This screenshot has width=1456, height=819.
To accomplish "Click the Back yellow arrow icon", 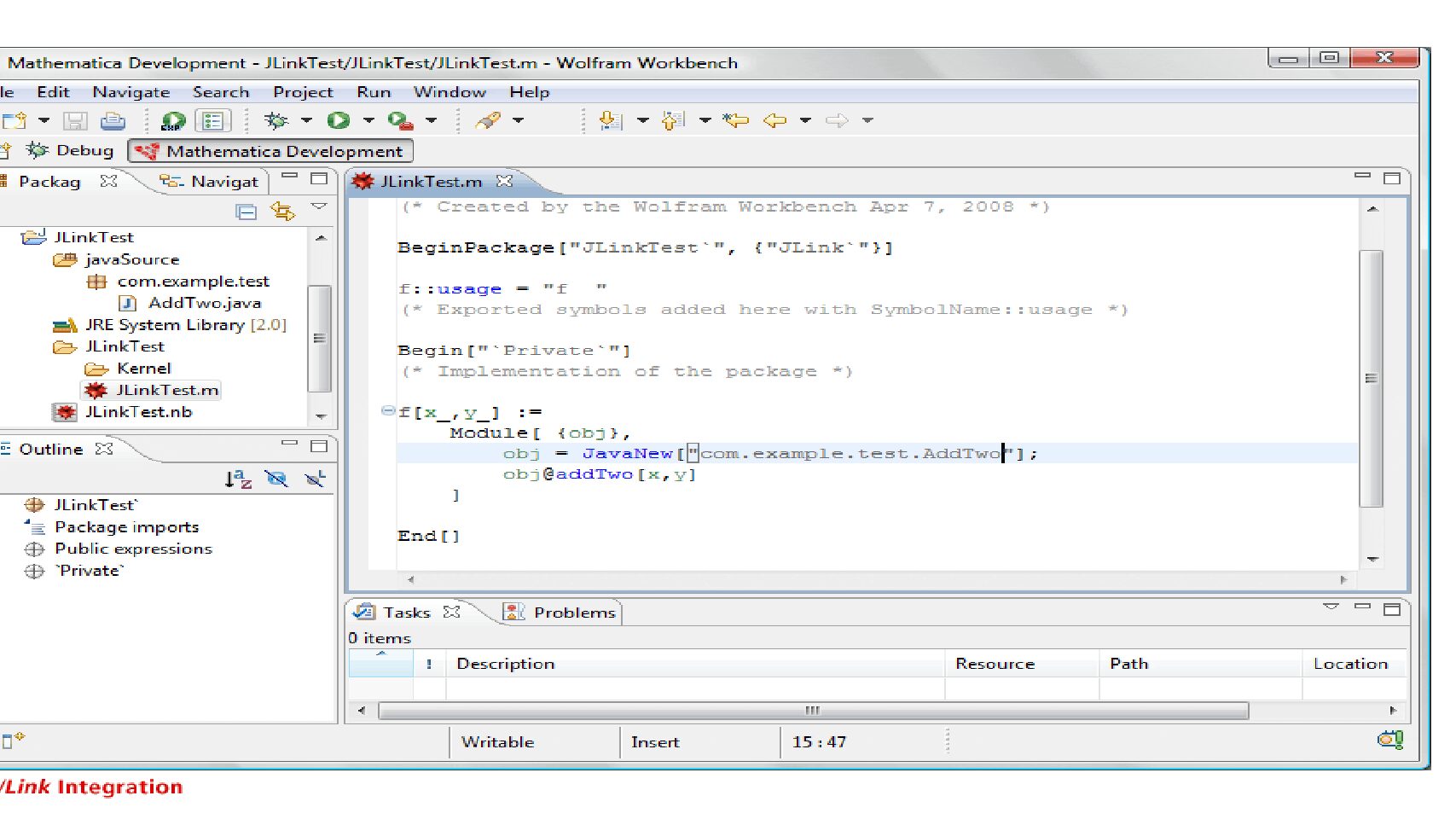I will click(774, 120).
